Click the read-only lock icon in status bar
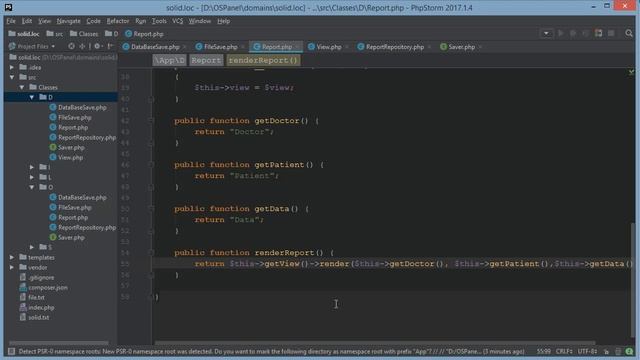640x360 pixels. 607,351
